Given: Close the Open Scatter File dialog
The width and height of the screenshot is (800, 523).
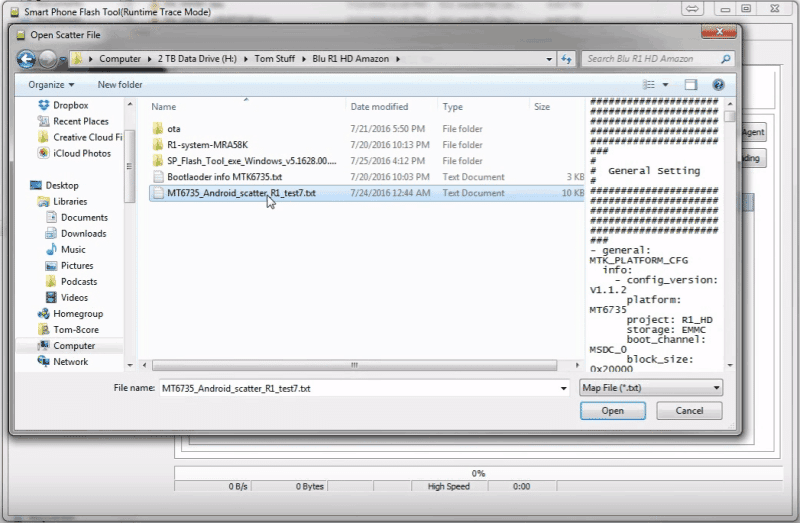Looking at the screenshot, I should click(x=719, y=32).
